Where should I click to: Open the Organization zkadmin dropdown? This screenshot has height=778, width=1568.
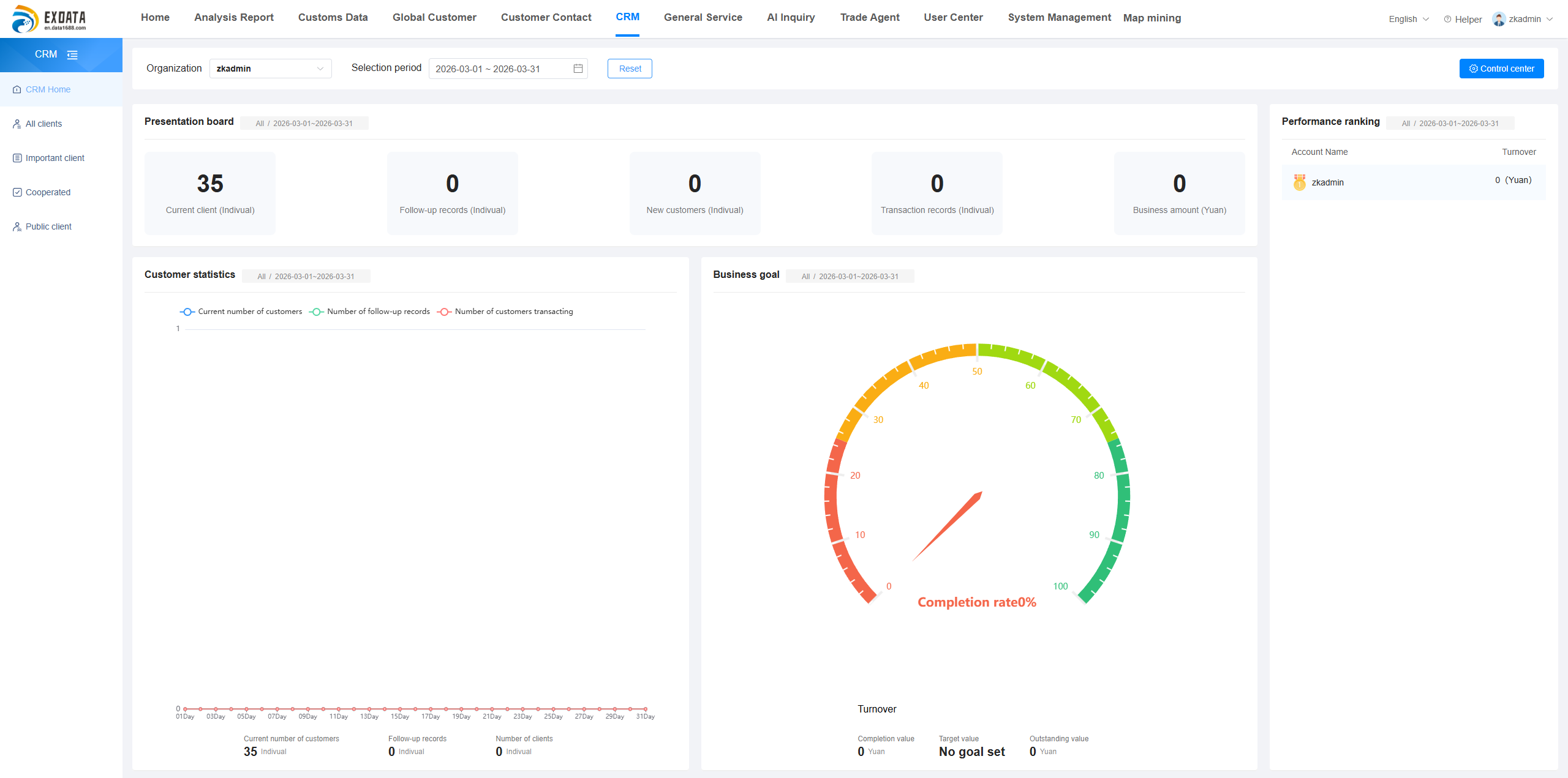270,69
